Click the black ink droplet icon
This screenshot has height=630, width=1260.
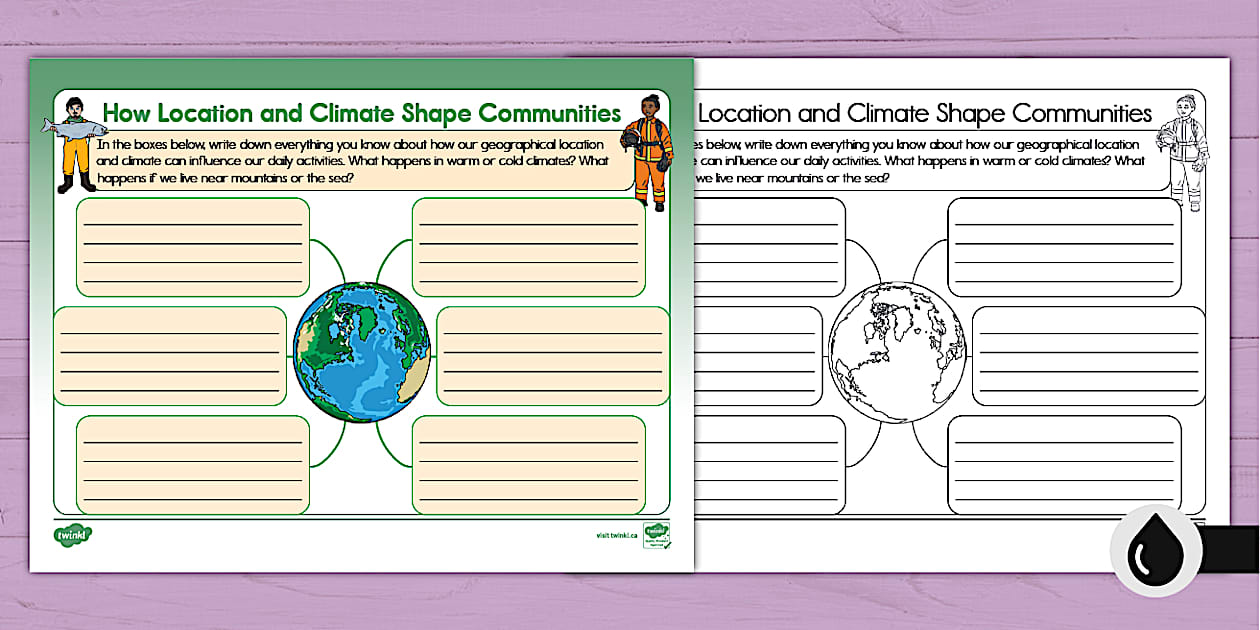pyautogui.click(x=1156, y=551)
